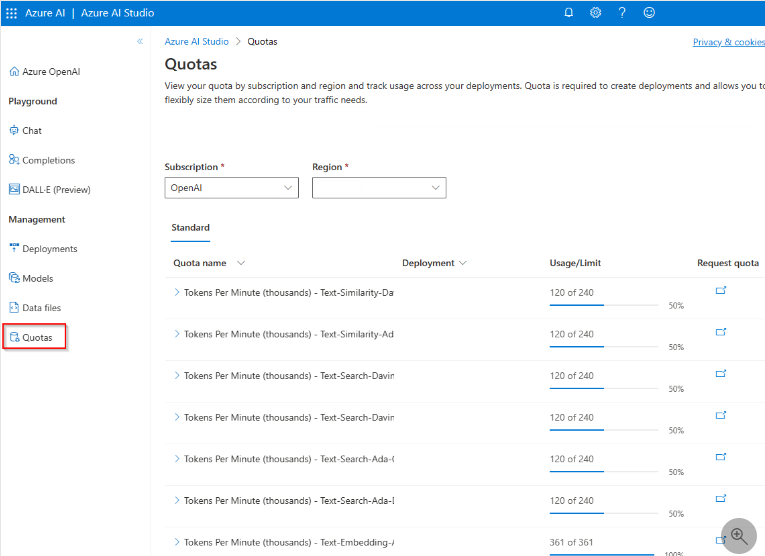
Task: Click the Usage/Limit column header
Action: (x=575, y=263)
